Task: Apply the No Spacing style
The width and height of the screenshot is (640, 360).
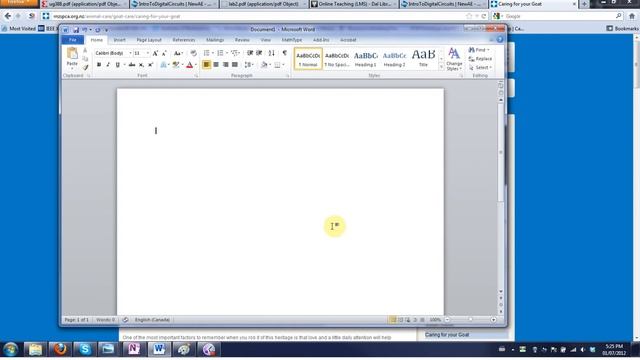Action: click(337, 59)
